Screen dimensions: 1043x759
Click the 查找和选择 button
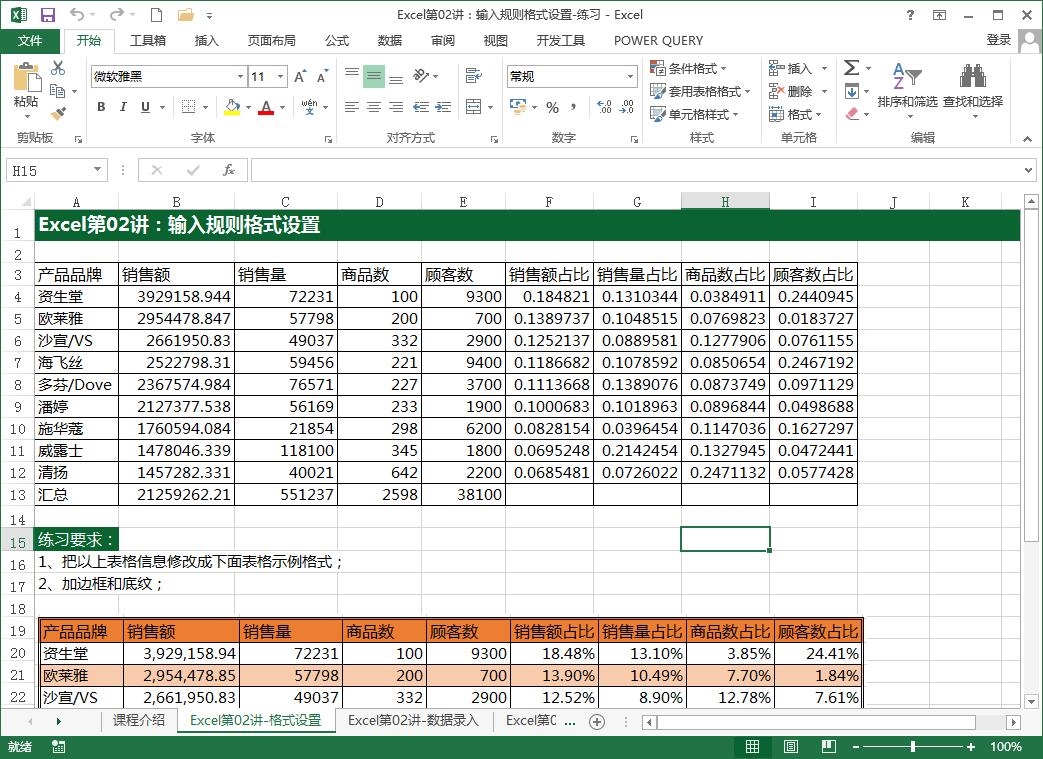(972, 91)
